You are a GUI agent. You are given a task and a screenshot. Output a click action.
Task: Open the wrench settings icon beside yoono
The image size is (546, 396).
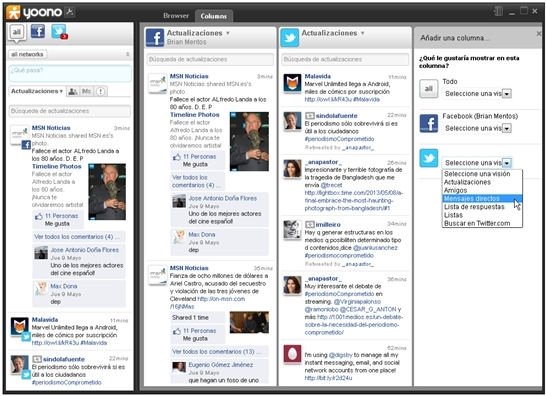pos(70,12)
